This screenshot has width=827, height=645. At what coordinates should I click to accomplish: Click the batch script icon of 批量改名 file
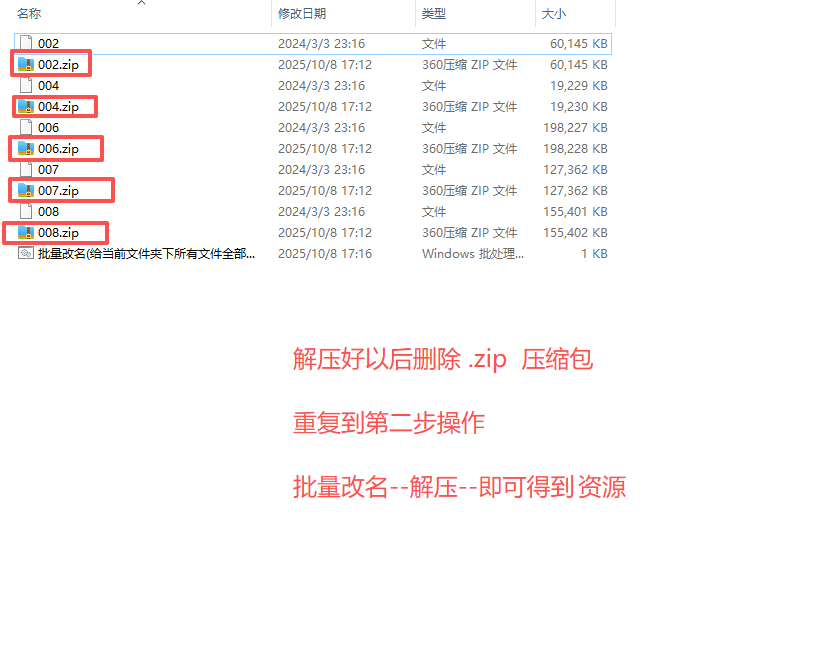tap(24, 253)
